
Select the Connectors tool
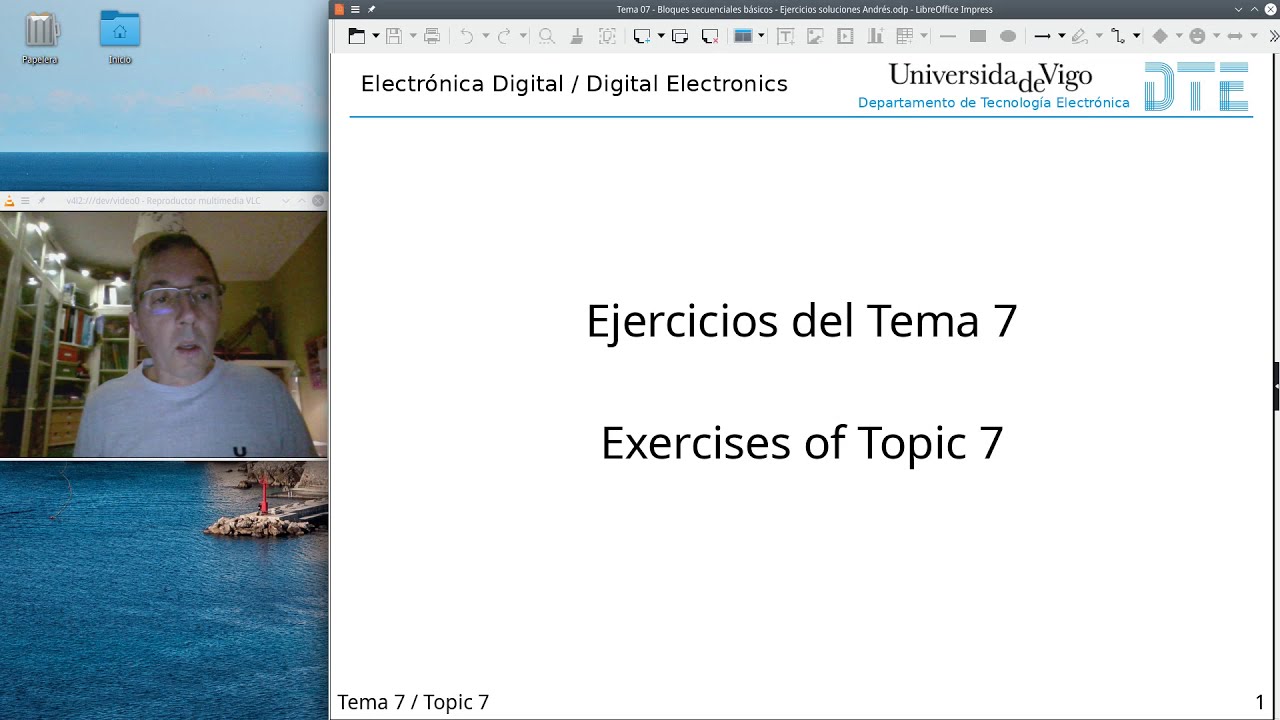[1118, 36]
